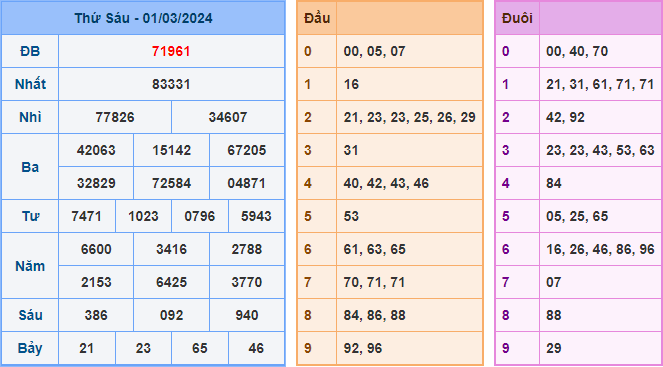
Task: Click fifth prize number 3416
Action: click(171, 249)
